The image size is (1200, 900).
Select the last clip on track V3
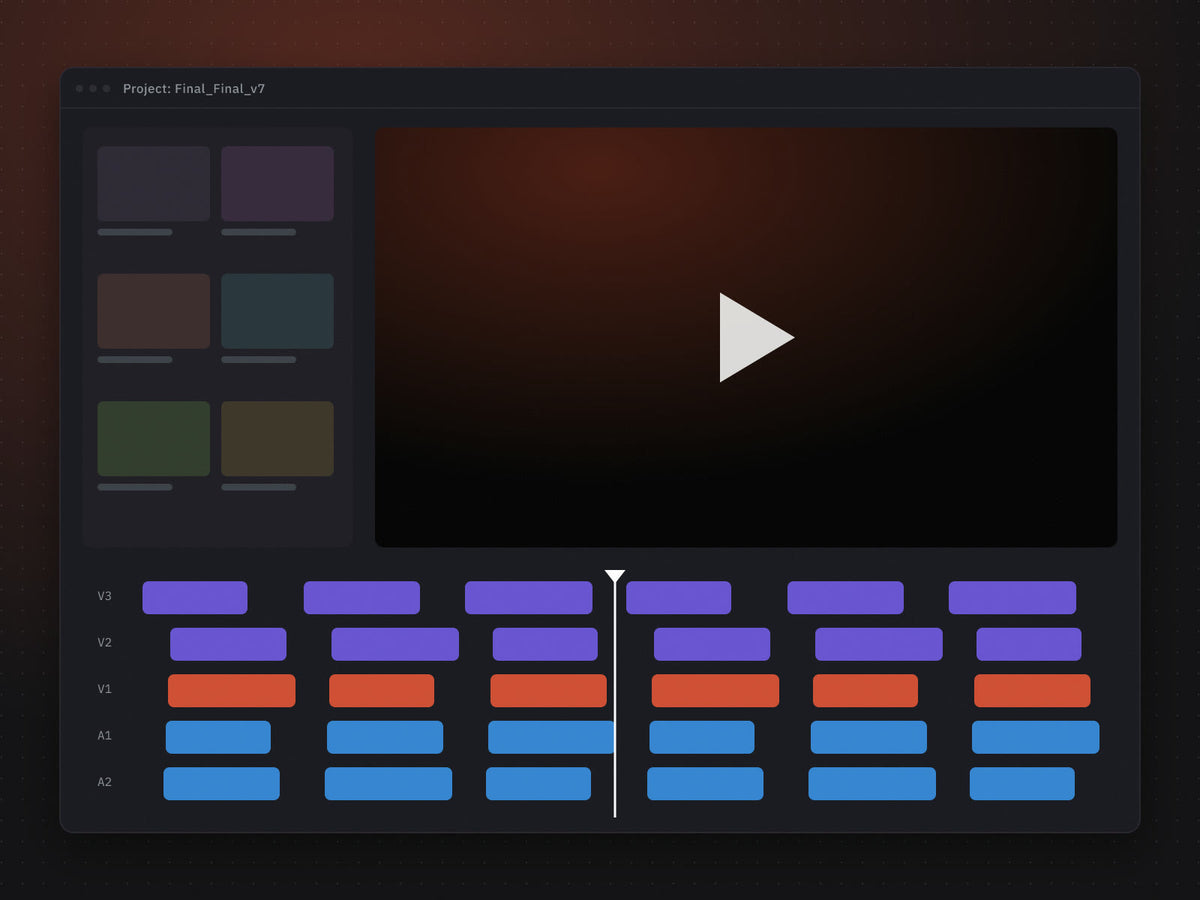(1012, 598)
